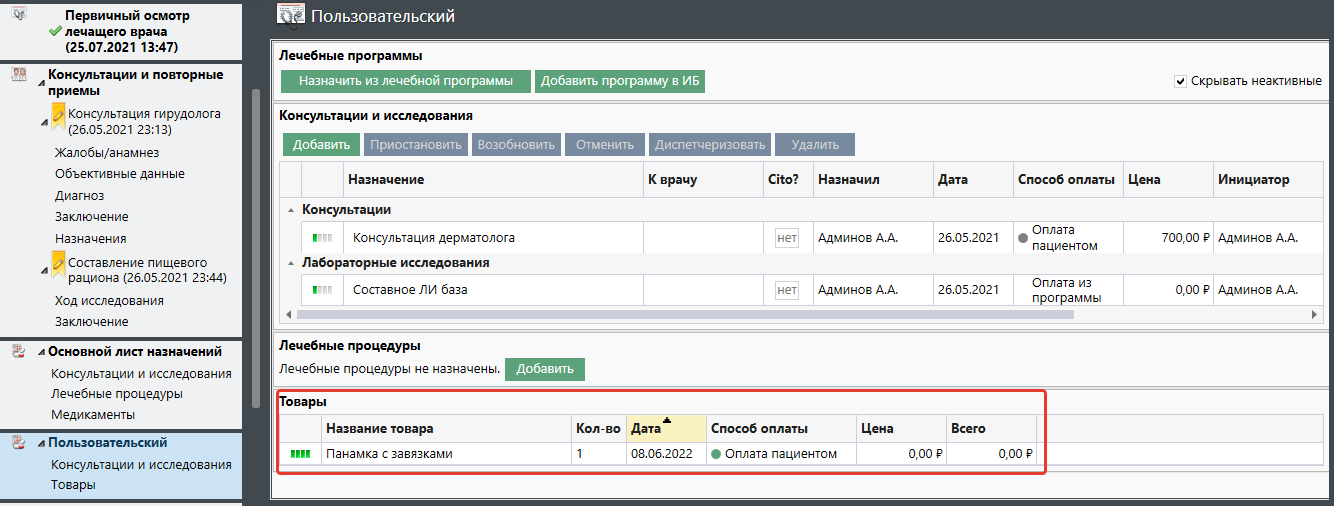Click the status bars icon for Составное ЛИ база
Image resolution: width=1334 pixels, height=506 pixels.
click(322, 290)
